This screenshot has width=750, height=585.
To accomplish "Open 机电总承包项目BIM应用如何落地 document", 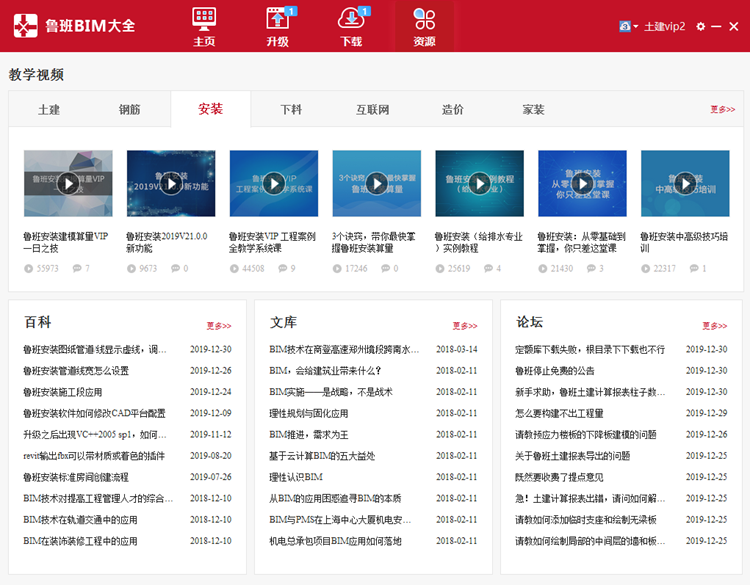I will [335, 541].
